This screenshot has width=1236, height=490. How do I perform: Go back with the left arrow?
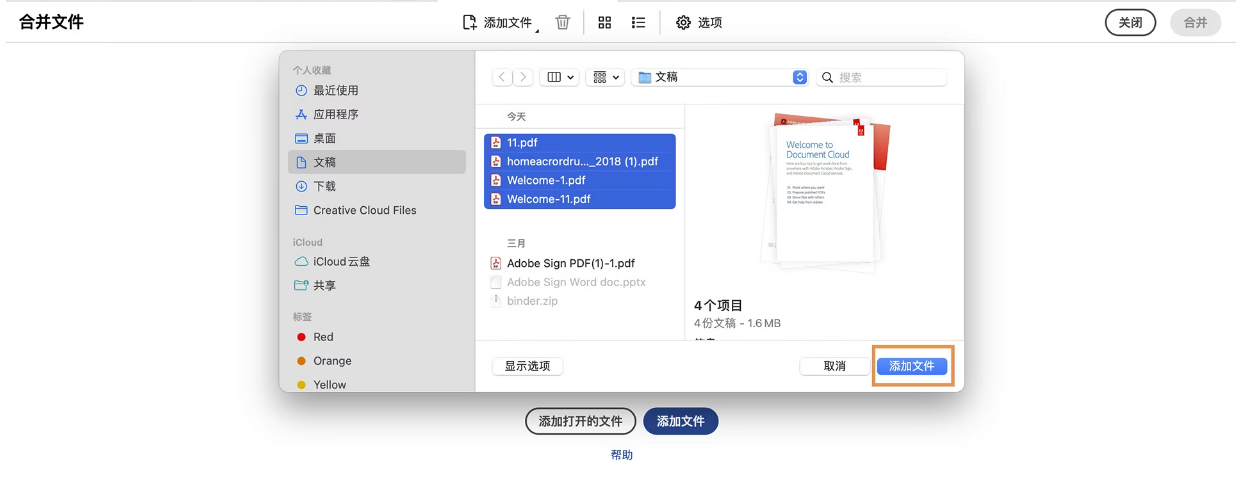point(502,77)
